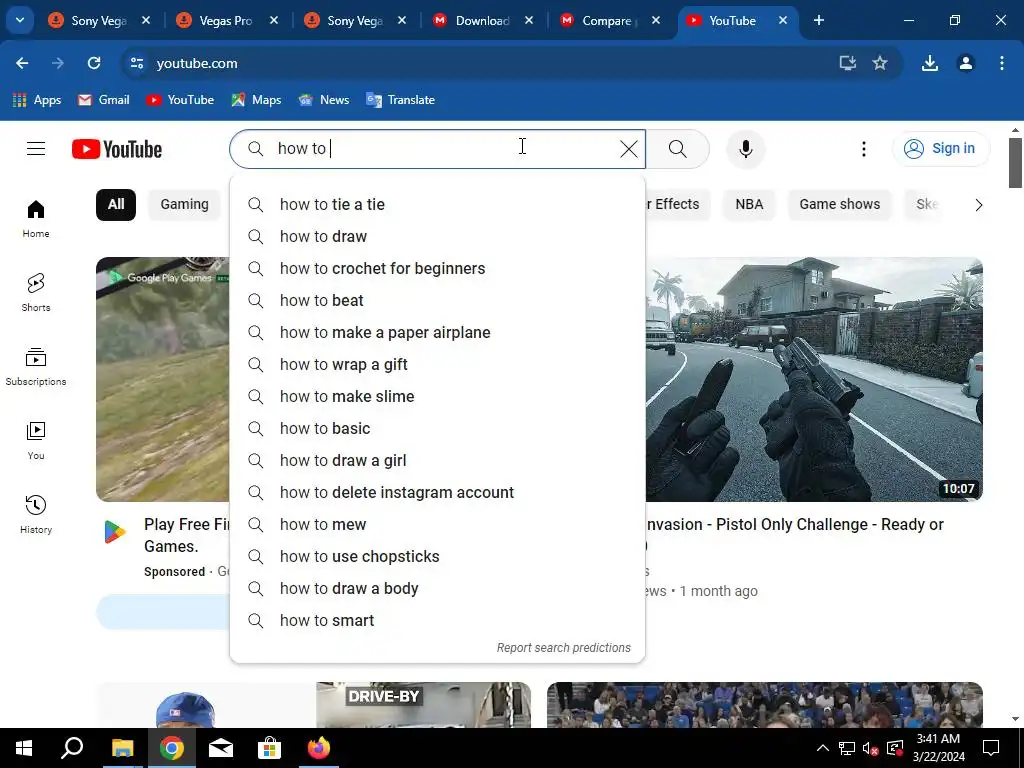Screen dimensions: 1024x768
Task: Open the Gmail bookmark
Action: point(103,100)
